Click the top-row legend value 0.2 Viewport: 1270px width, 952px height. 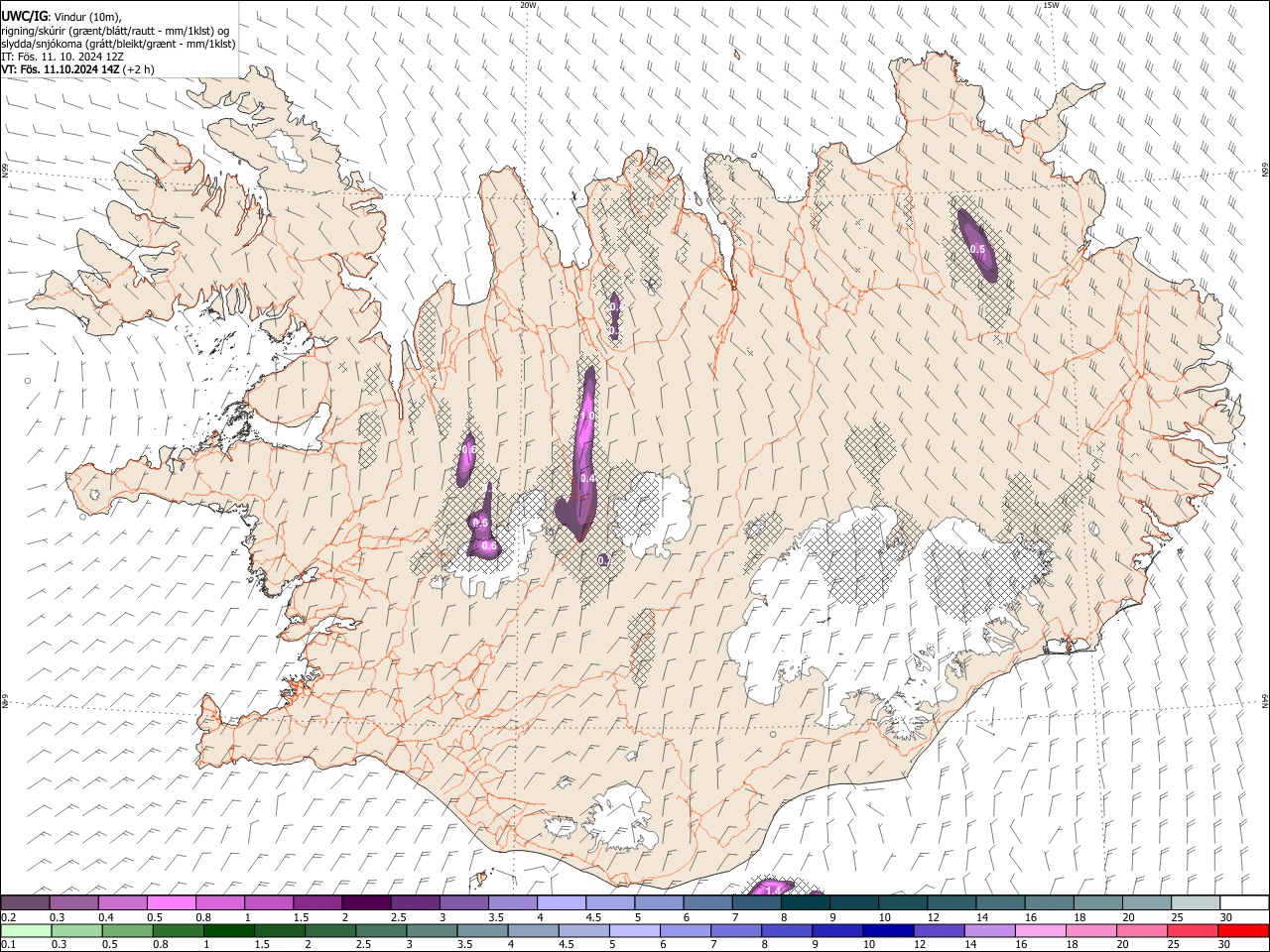click(8, 917)
